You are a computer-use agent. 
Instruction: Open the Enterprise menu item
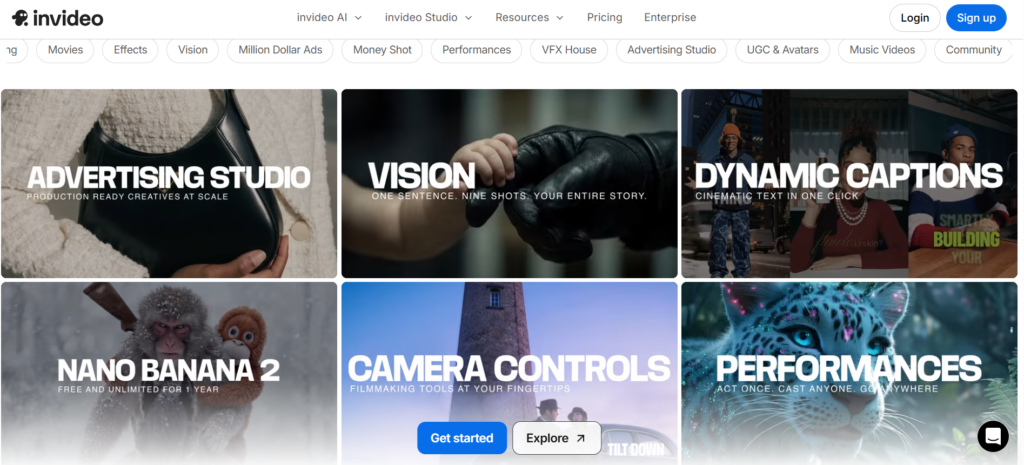tap(670, 18)
